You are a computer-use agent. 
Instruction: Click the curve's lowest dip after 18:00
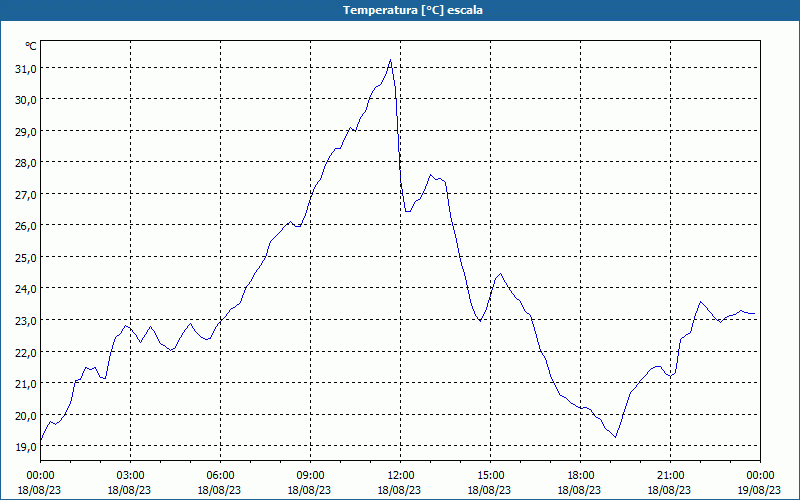click(616, 437)
